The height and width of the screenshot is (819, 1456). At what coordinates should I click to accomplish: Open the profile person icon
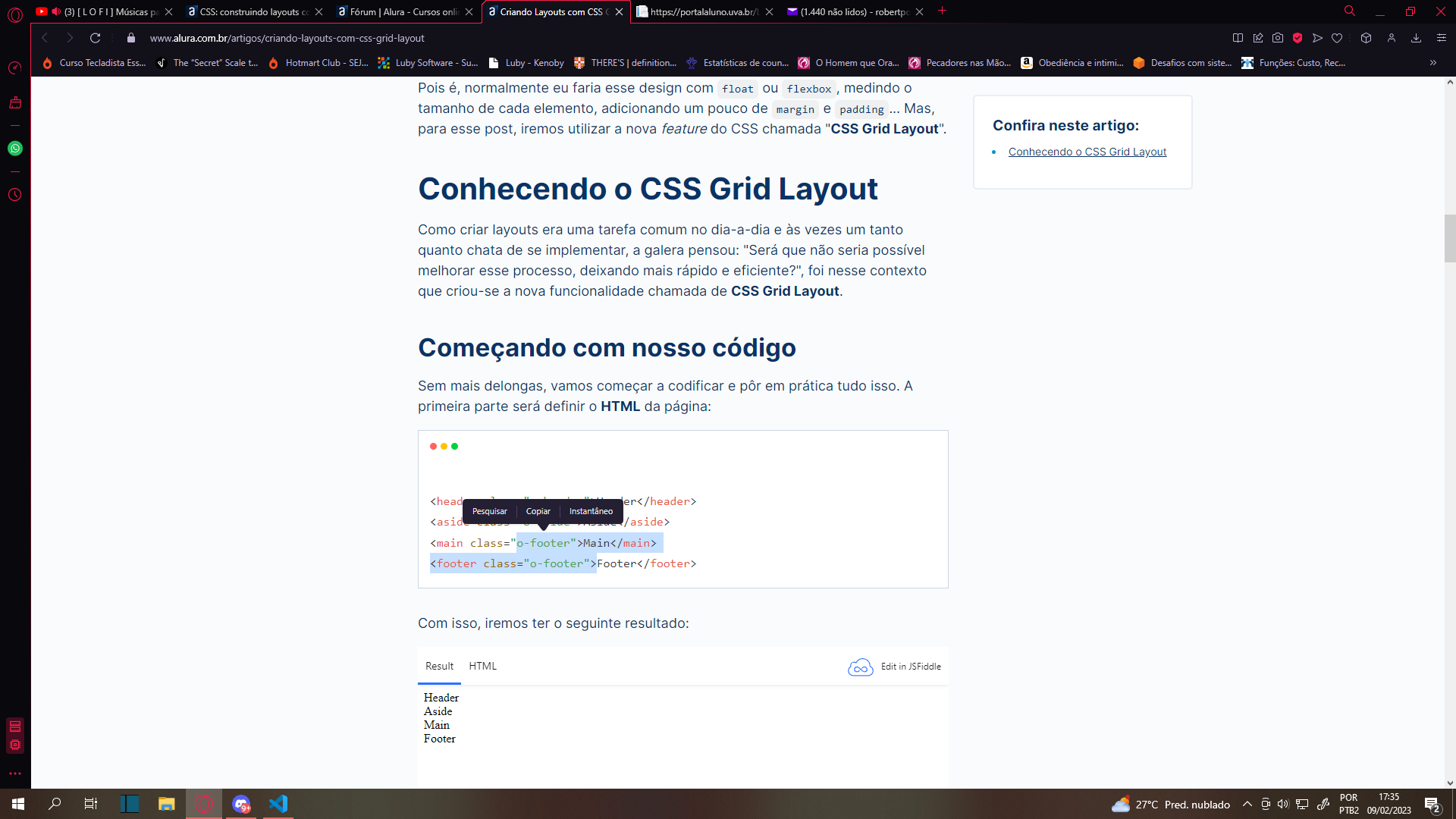point(1392,38)
